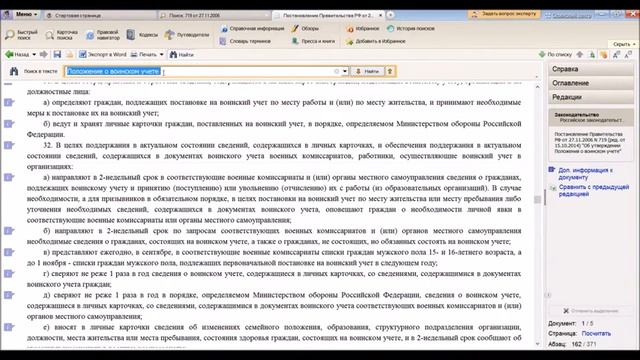Screen dimensions: 640x360
Task: Expand the Назад history dropdown arrow
Action: 34,54
